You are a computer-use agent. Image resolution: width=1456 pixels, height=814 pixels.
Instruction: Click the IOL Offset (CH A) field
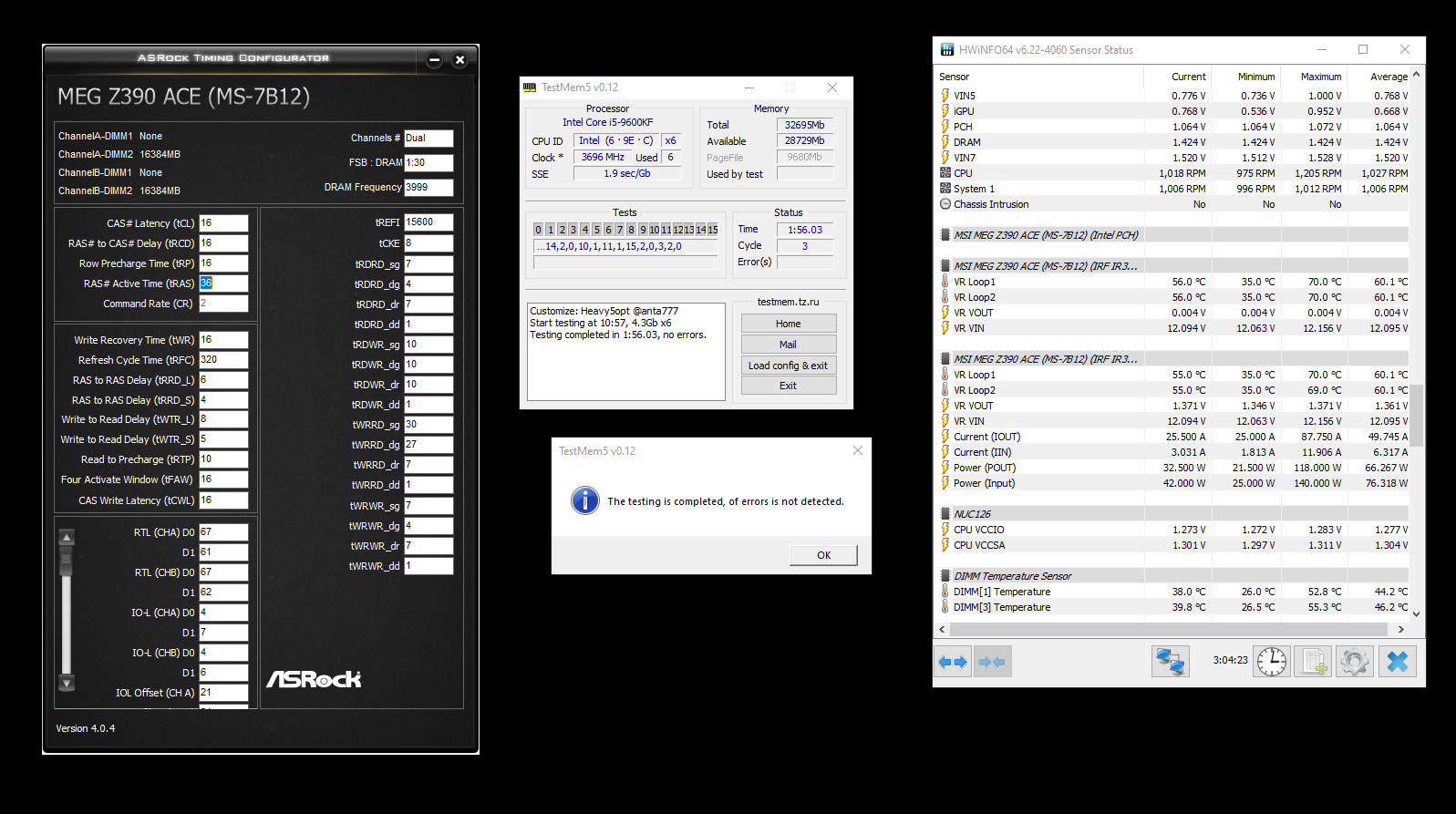point(223,693)
